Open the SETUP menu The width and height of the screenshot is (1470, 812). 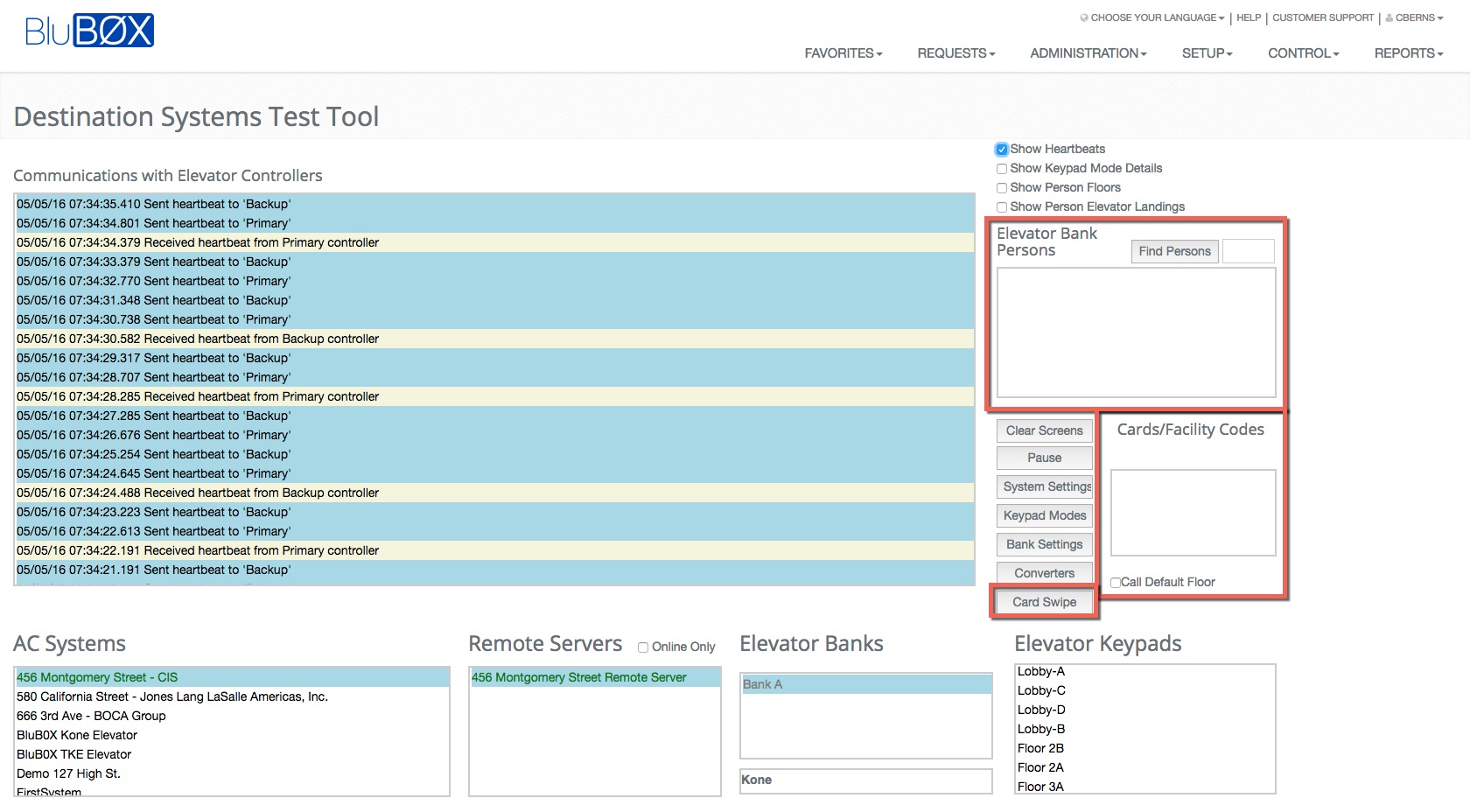[1206, 52]
